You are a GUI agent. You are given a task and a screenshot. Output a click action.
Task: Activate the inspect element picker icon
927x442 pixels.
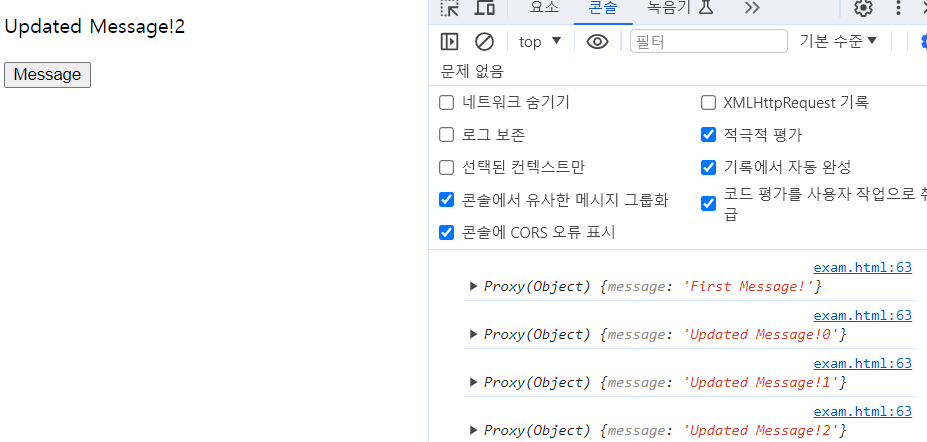[x=450, y=8]
